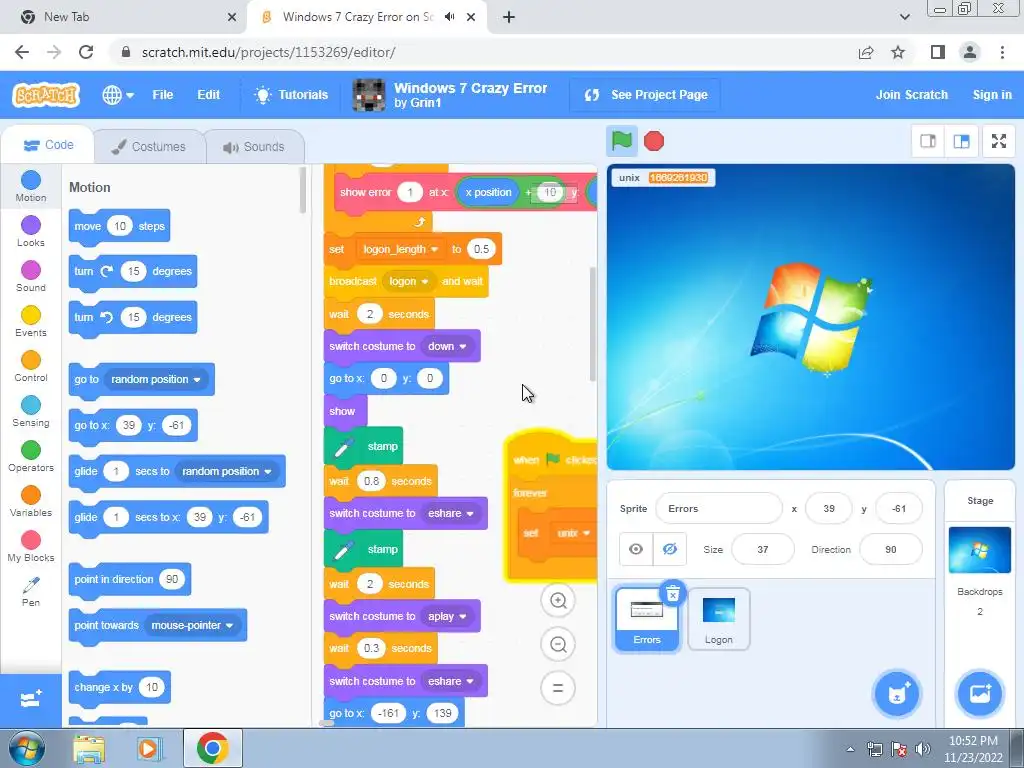Open the Scratch logo home link
The height and width of the screenshot is (768, 1024).
click(x=46, y=95)
